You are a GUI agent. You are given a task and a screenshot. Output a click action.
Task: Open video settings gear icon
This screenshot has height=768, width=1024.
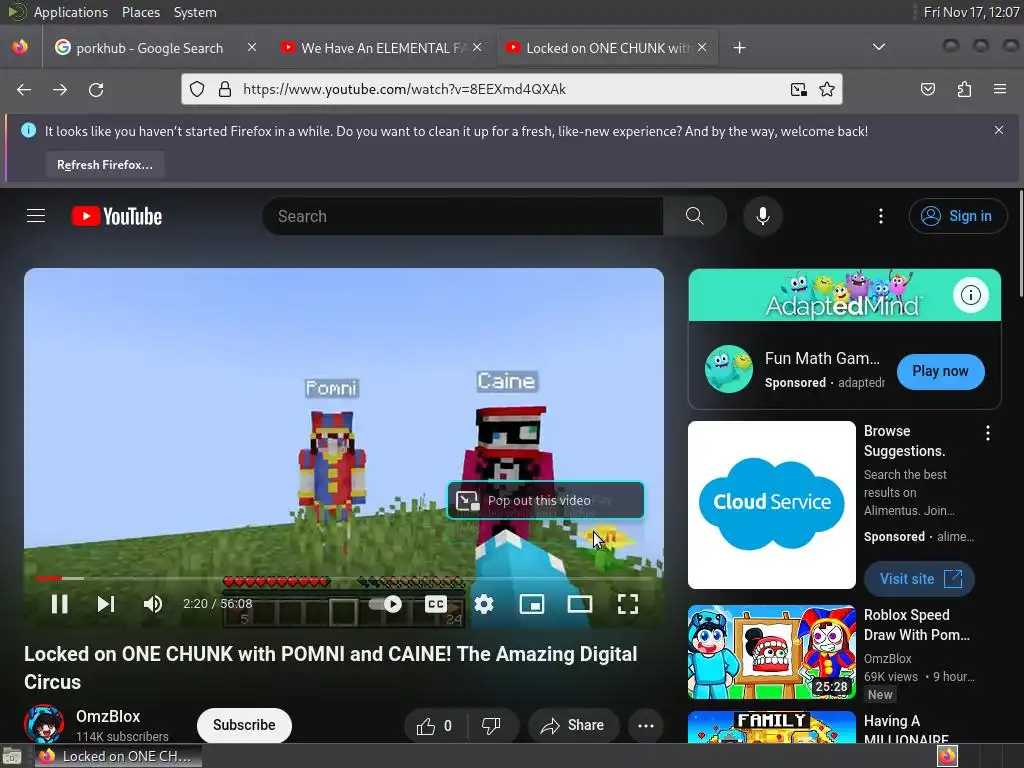(484, 604)
